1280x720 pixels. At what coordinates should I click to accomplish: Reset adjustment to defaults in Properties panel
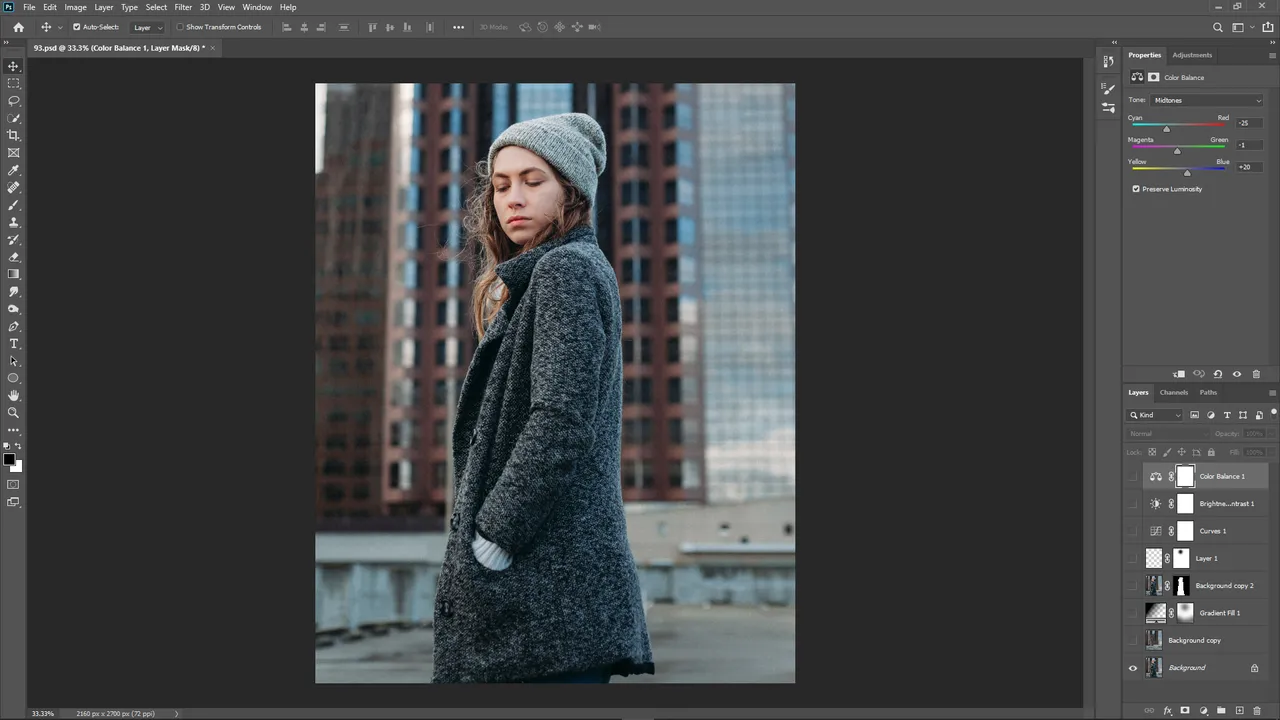[x=1218, y=374]
